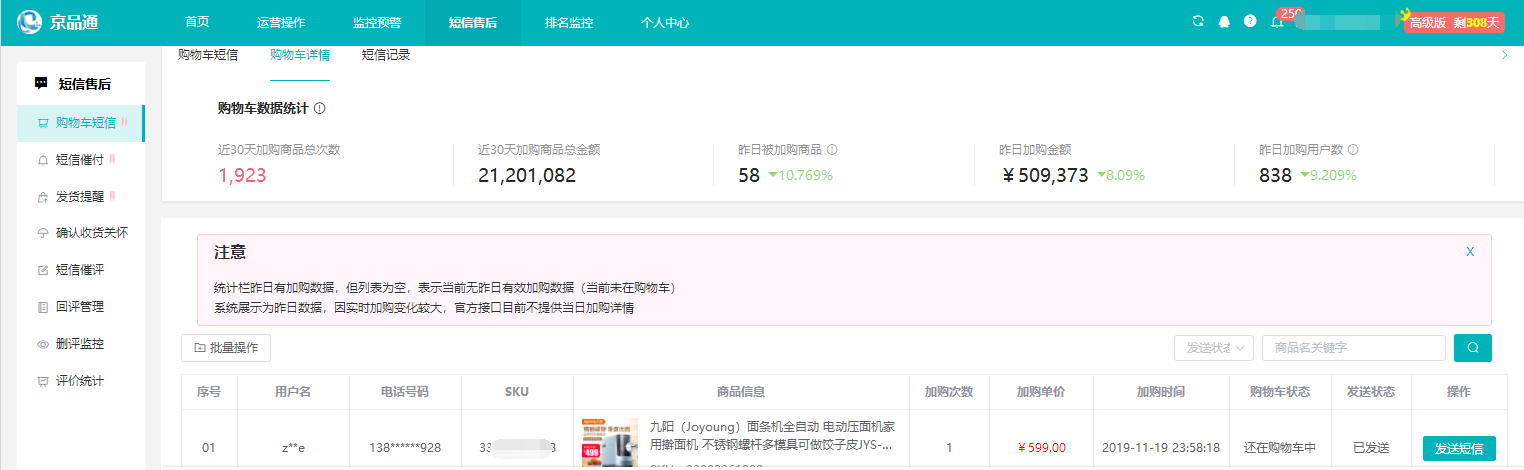This screenshot has width=1524, height=470.
Task: Click the help question mark icon
Action: click(1250, 21)
